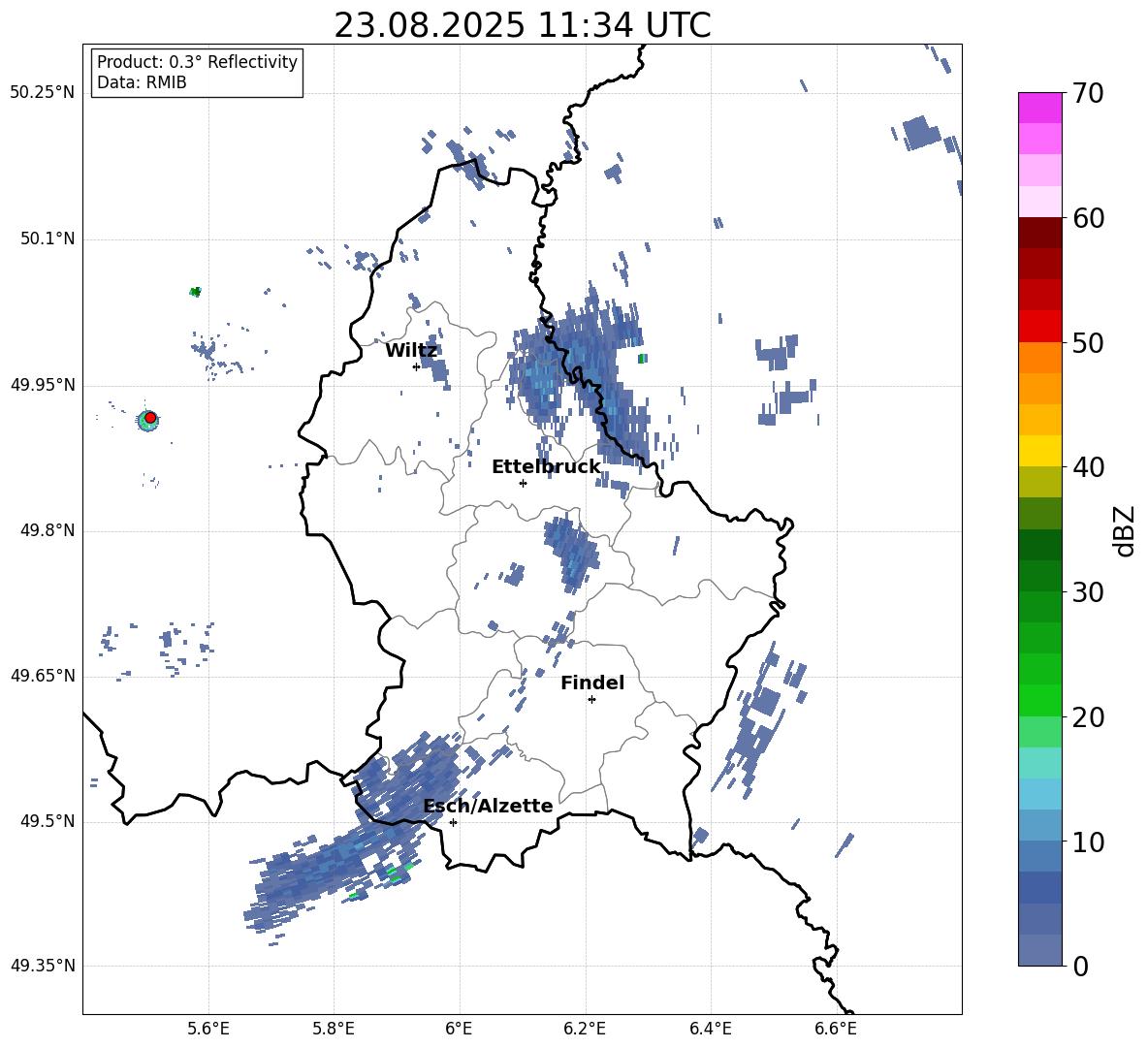Click the dBZ colorbar axis label
This screenshot has height=1048, width=1148.
point(1126,530)
